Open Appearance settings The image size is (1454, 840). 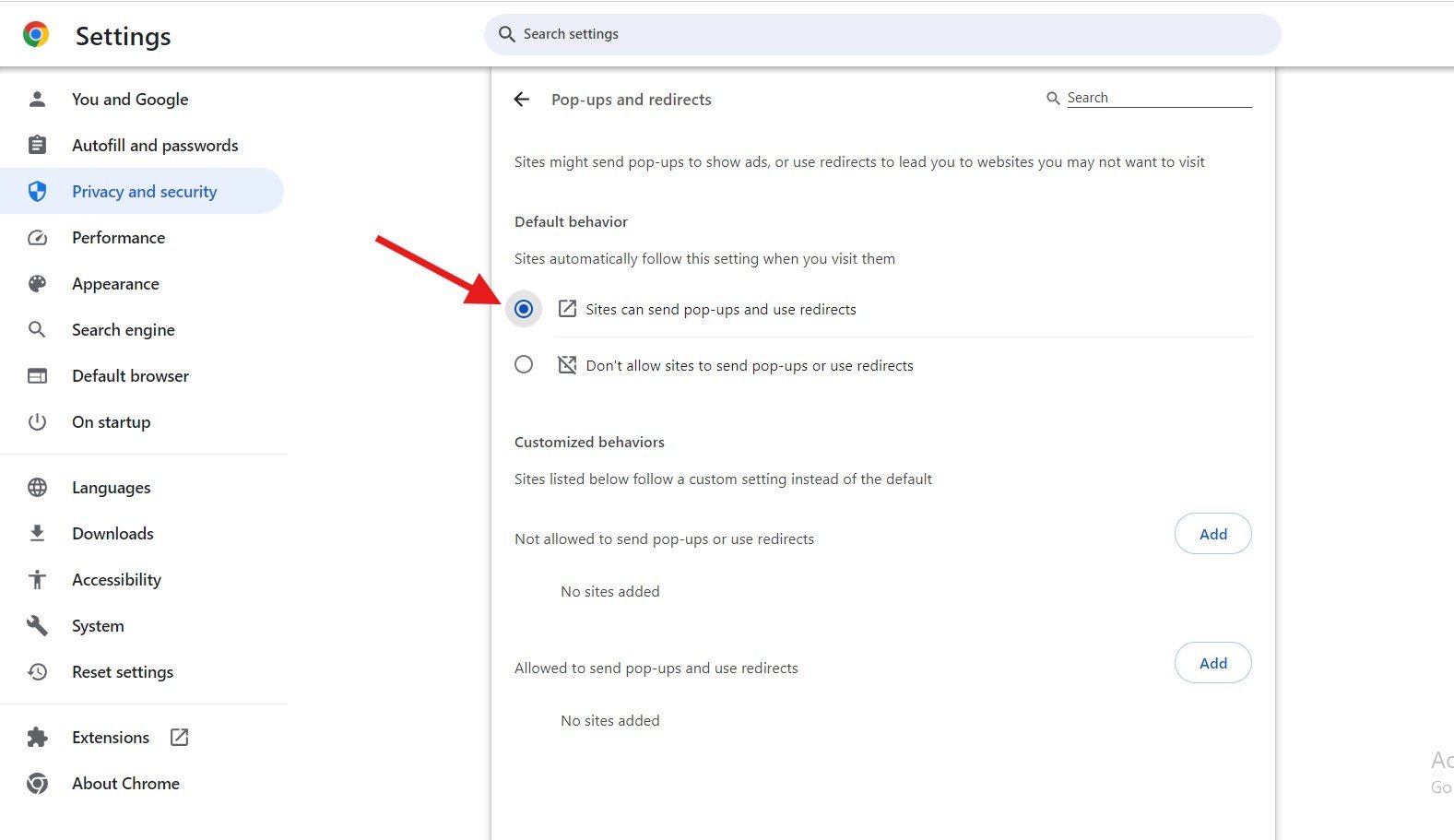click(142, 283)
